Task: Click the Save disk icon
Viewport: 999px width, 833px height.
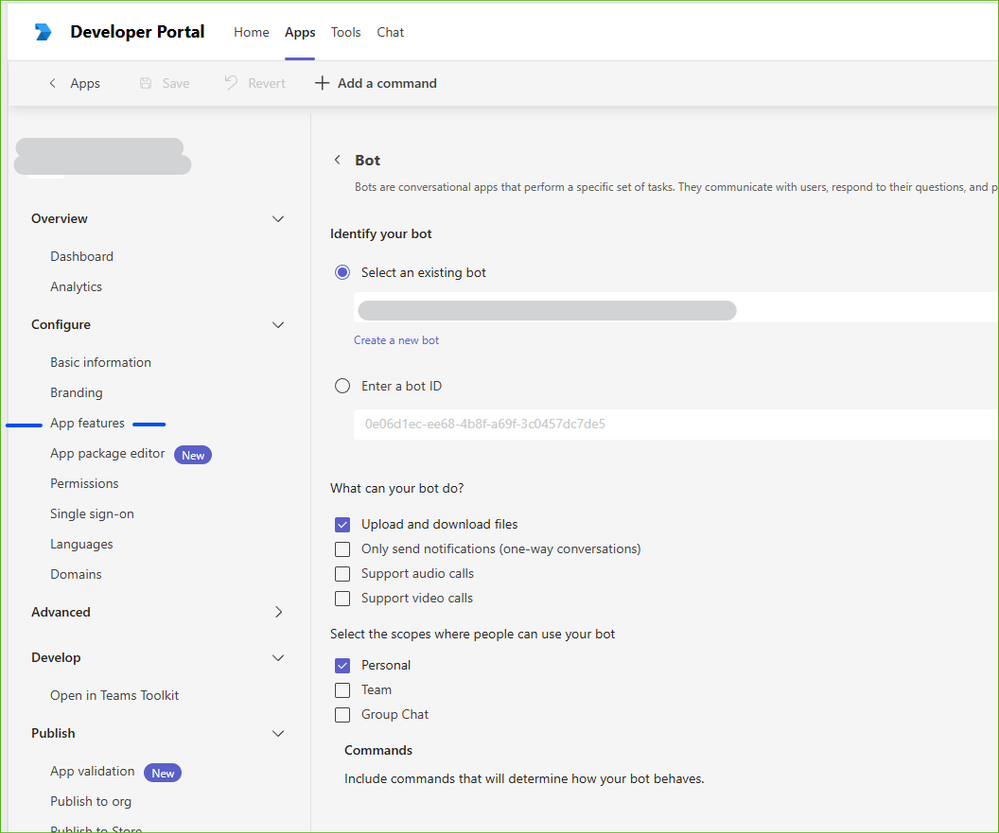Action: coord(145,83)
